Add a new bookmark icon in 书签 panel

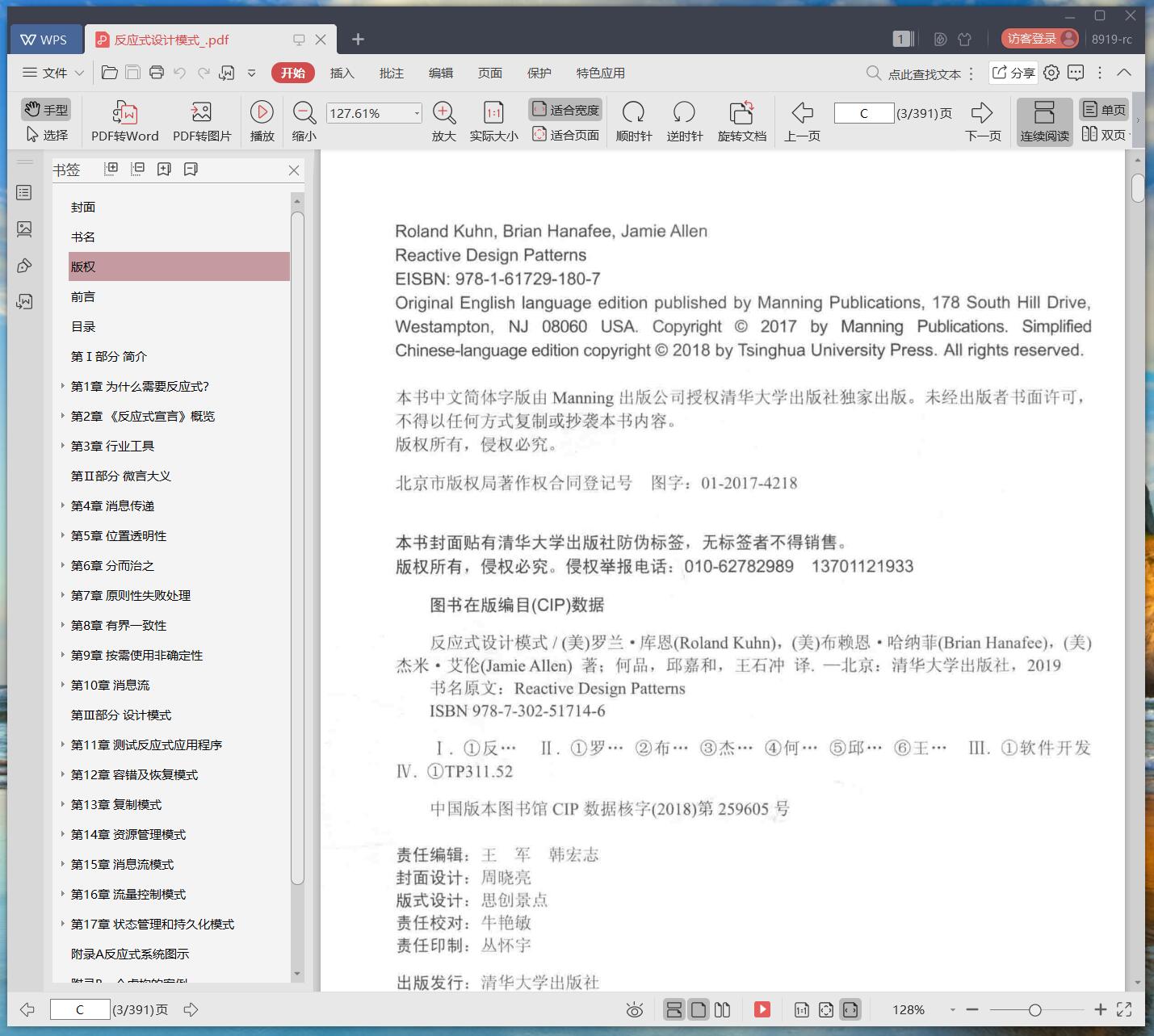coord(164,169)
